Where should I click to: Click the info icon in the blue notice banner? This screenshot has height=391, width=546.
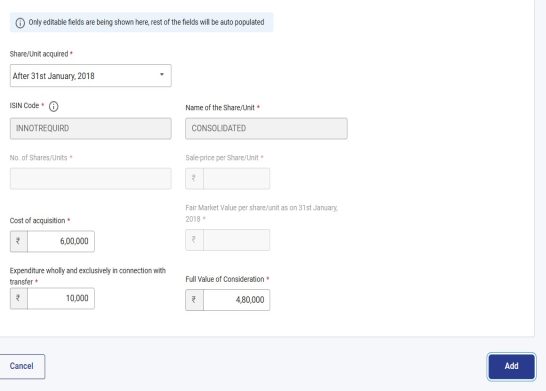pos(20,23)
